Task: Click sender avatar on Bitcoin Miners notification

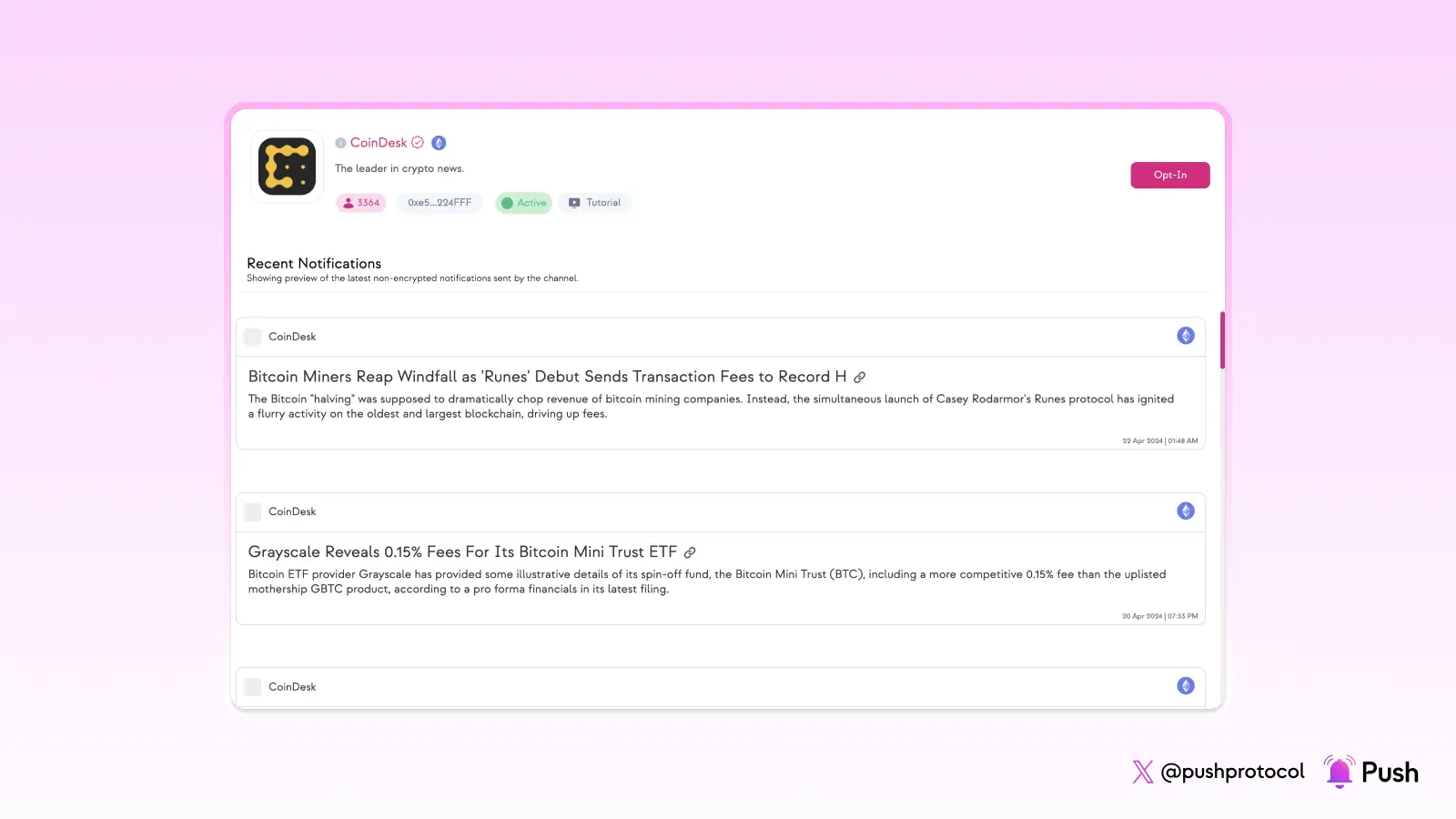Action: [x=253, y=337]
